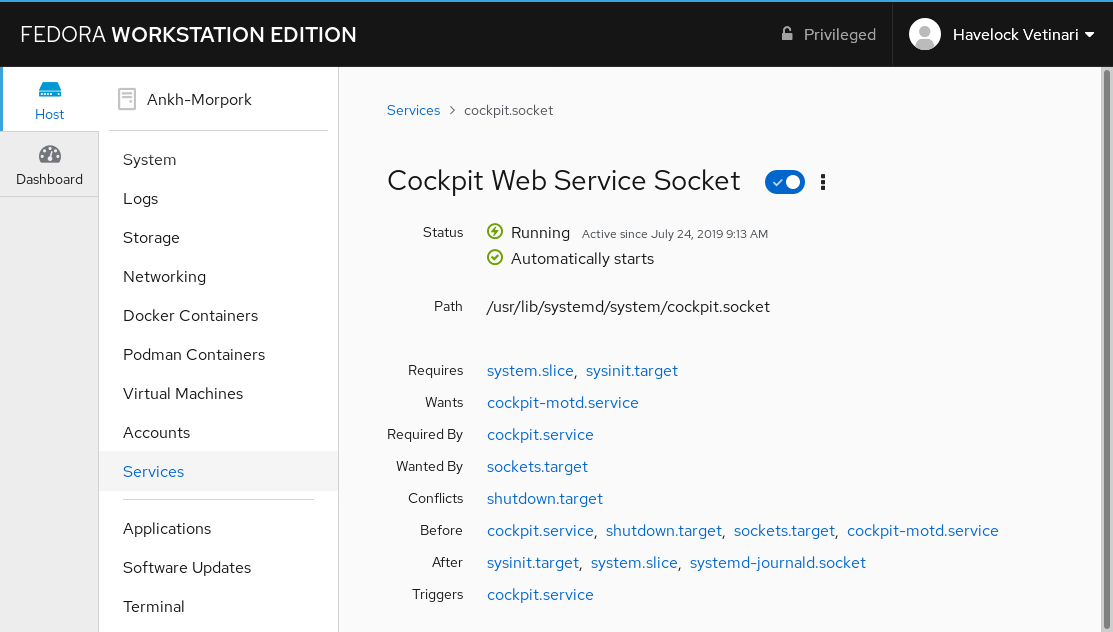The height and width of the screenshot is (632, 1113).
Task: Toggle the Cockpit Web Service Socket switch
Action: pyautogui.click(x=784, y=182)
